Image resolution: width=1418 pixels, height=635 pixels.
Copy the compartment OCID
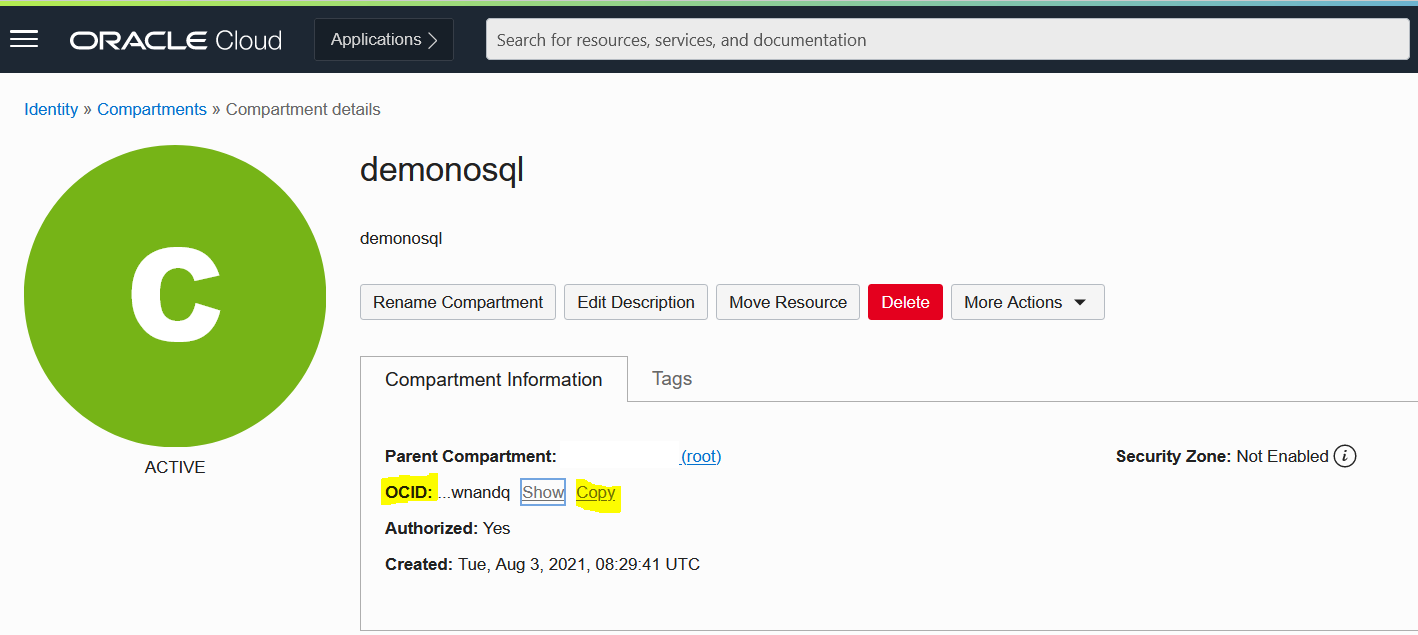596,492
